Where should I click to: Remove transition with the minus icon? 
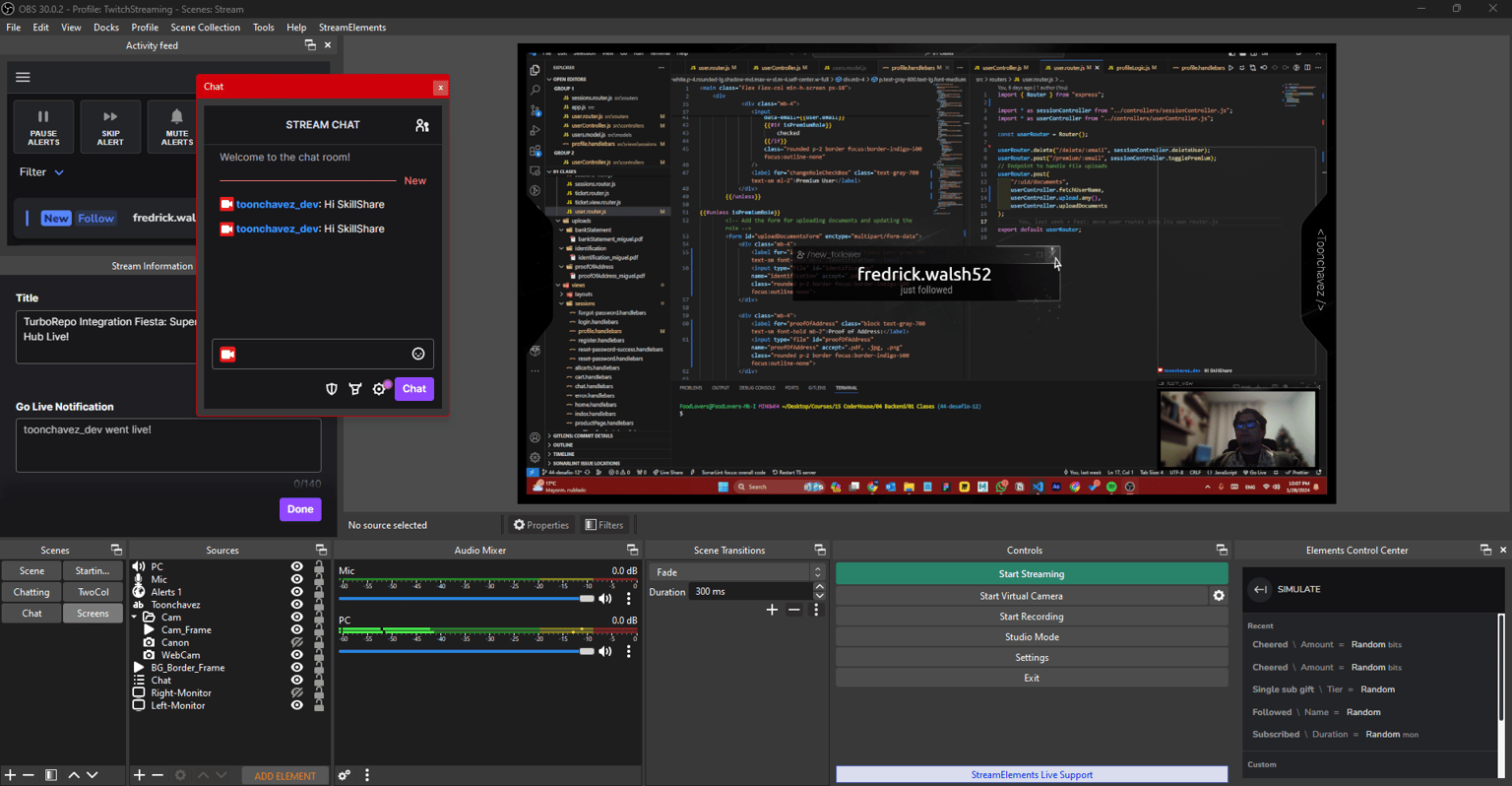tap(794, 610)
